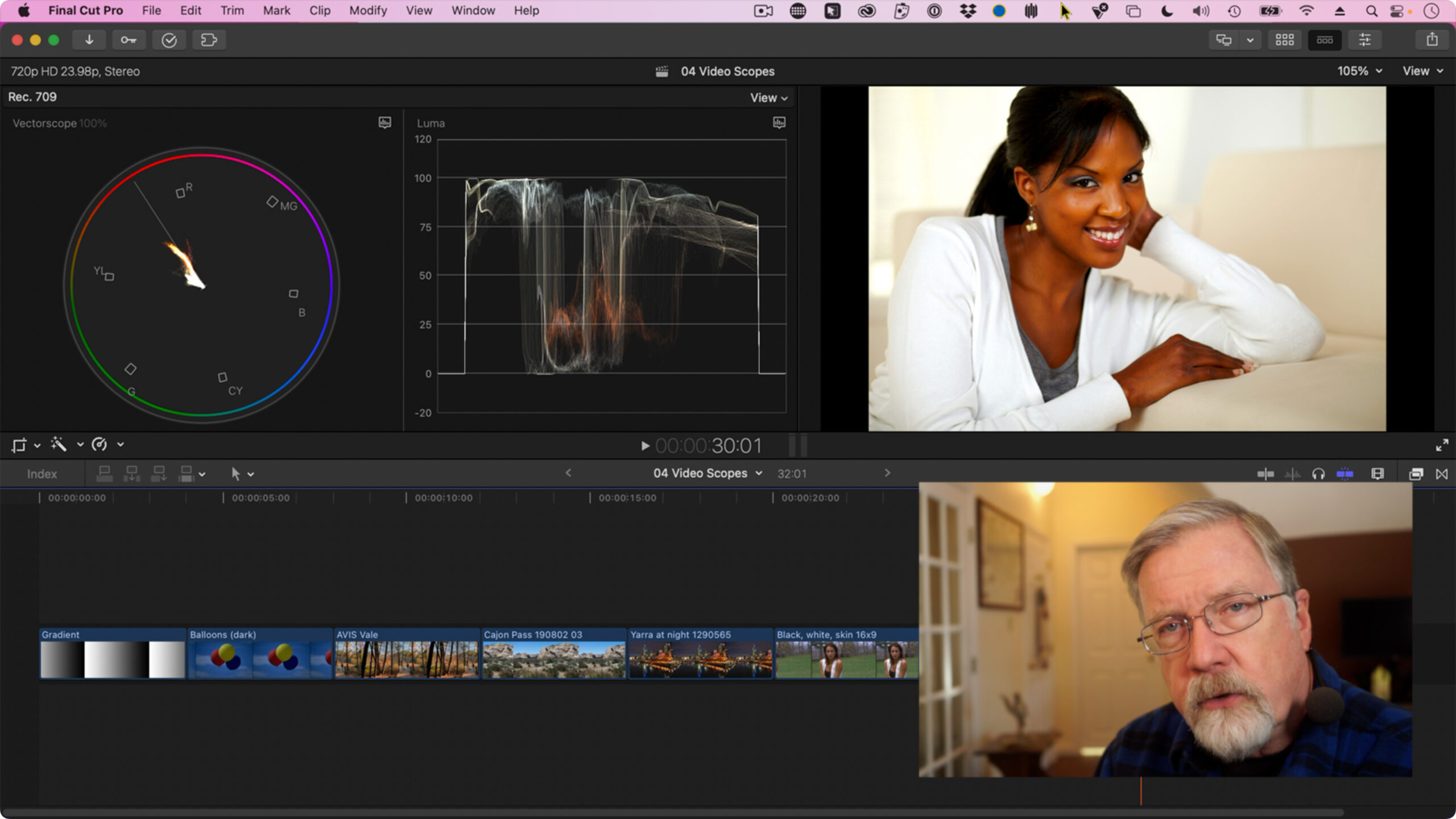The image size is (1456, 819).
Task: Click the Retime speed gauge icon
Action: tap(100, 444)
